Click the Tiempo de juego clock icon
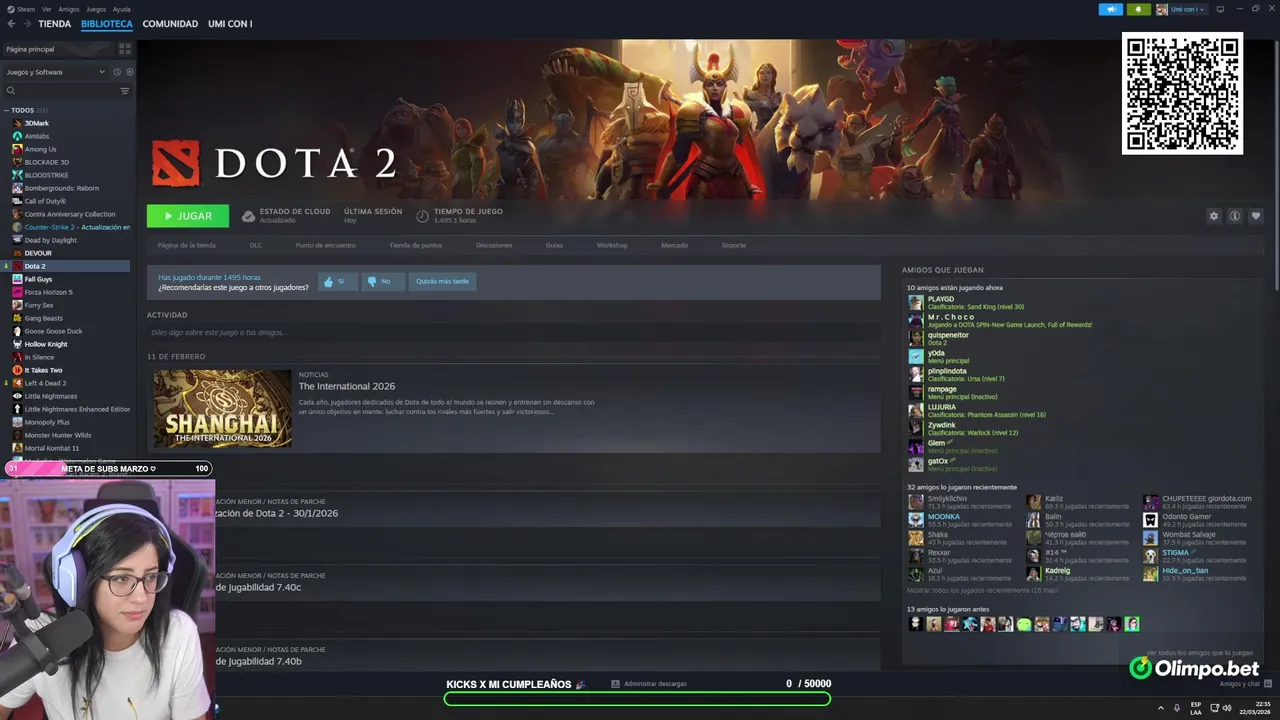This screenshot has width=1280, height=720. pos(423,216)
